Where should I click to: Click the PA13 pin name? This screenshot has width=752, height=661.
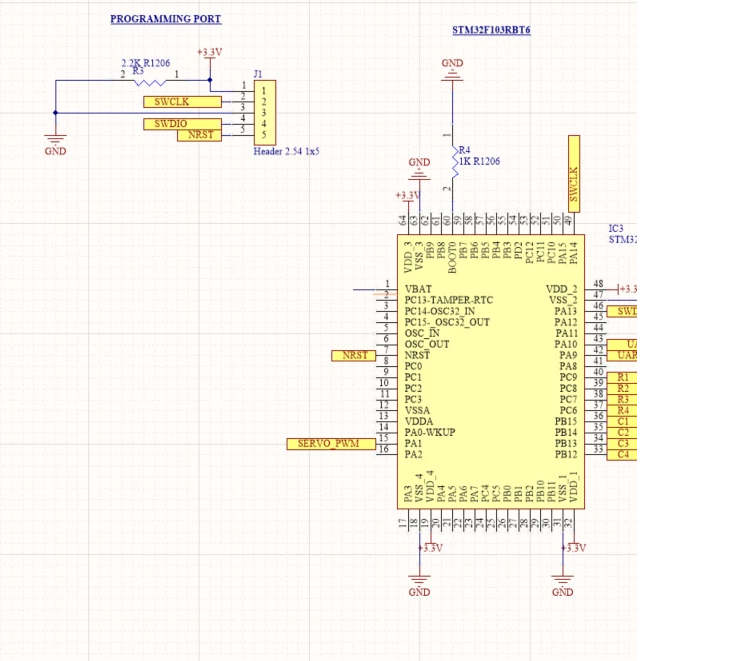566,311
